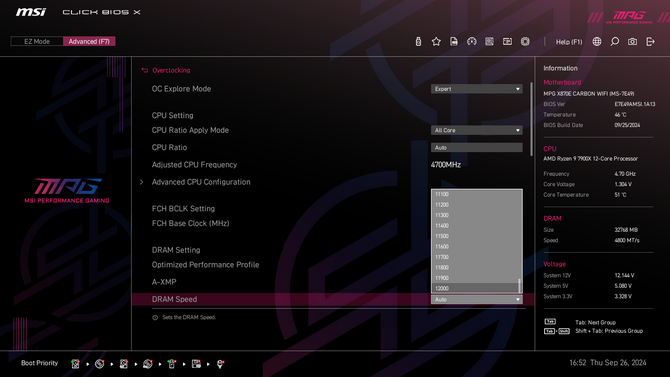
Task: Click the 16:52 Thu Sep 26, 2024 clock
Action: click(x=608, y=363)
